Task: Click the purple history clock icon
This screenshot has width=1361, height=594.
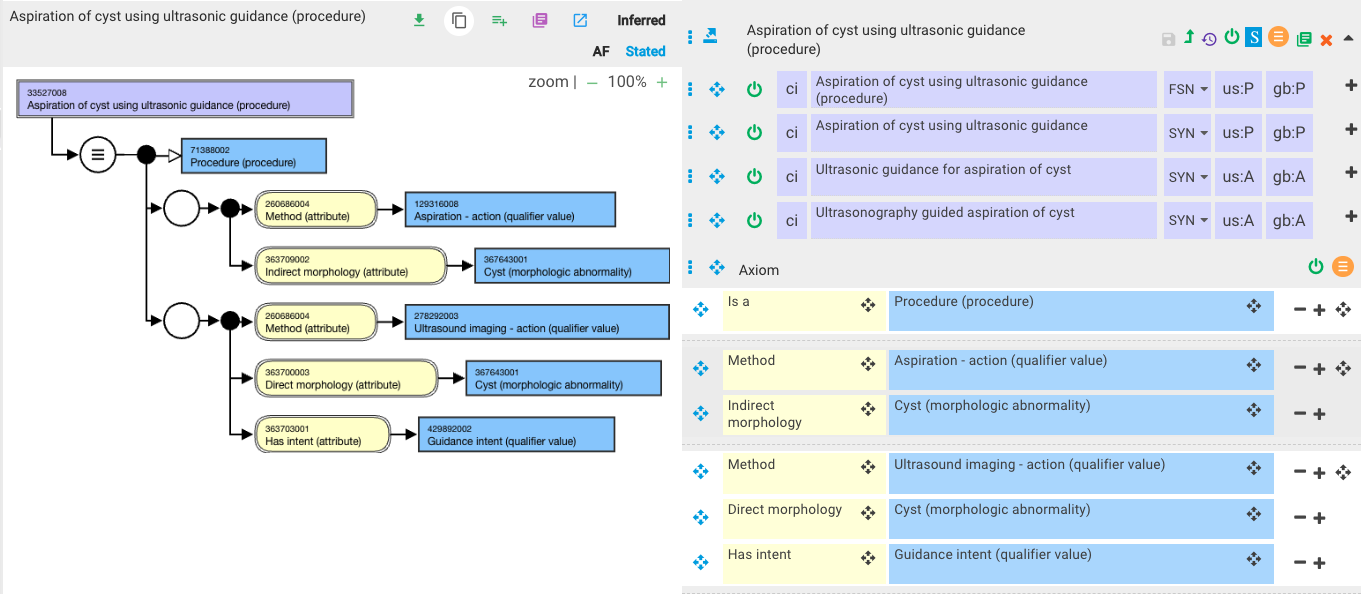Action: coord(1210,39)
